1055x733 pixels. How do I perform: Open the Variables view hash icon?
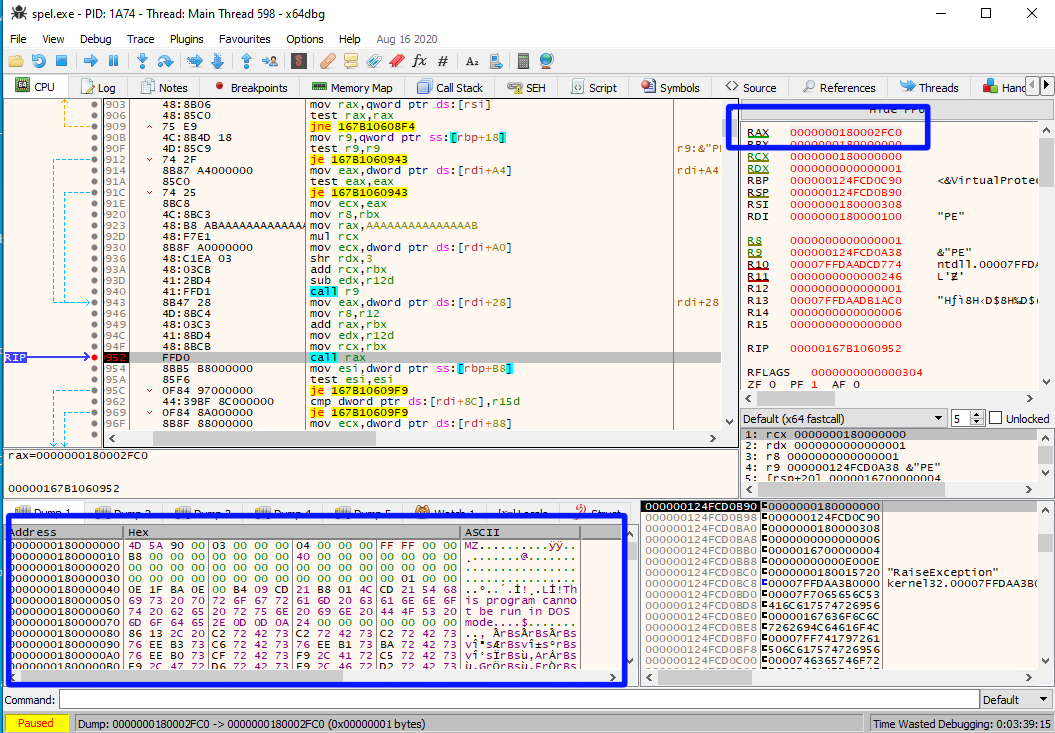(442, 61)
